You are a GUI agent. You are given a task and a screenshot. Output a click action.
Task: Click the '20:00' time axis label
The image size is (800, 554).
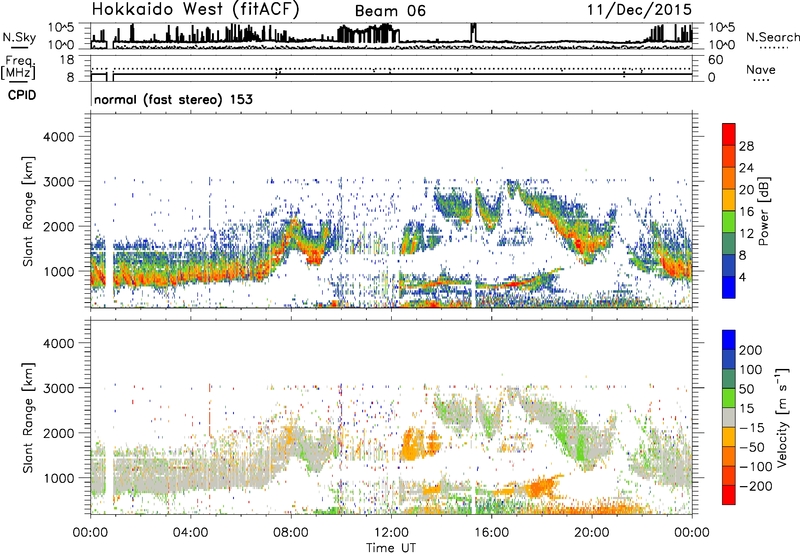[x=592, y=533]
